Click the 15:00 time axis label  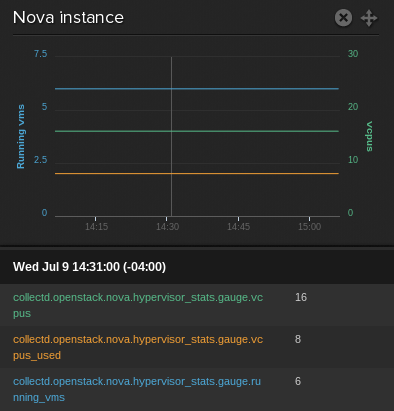[x=309, y=227]
